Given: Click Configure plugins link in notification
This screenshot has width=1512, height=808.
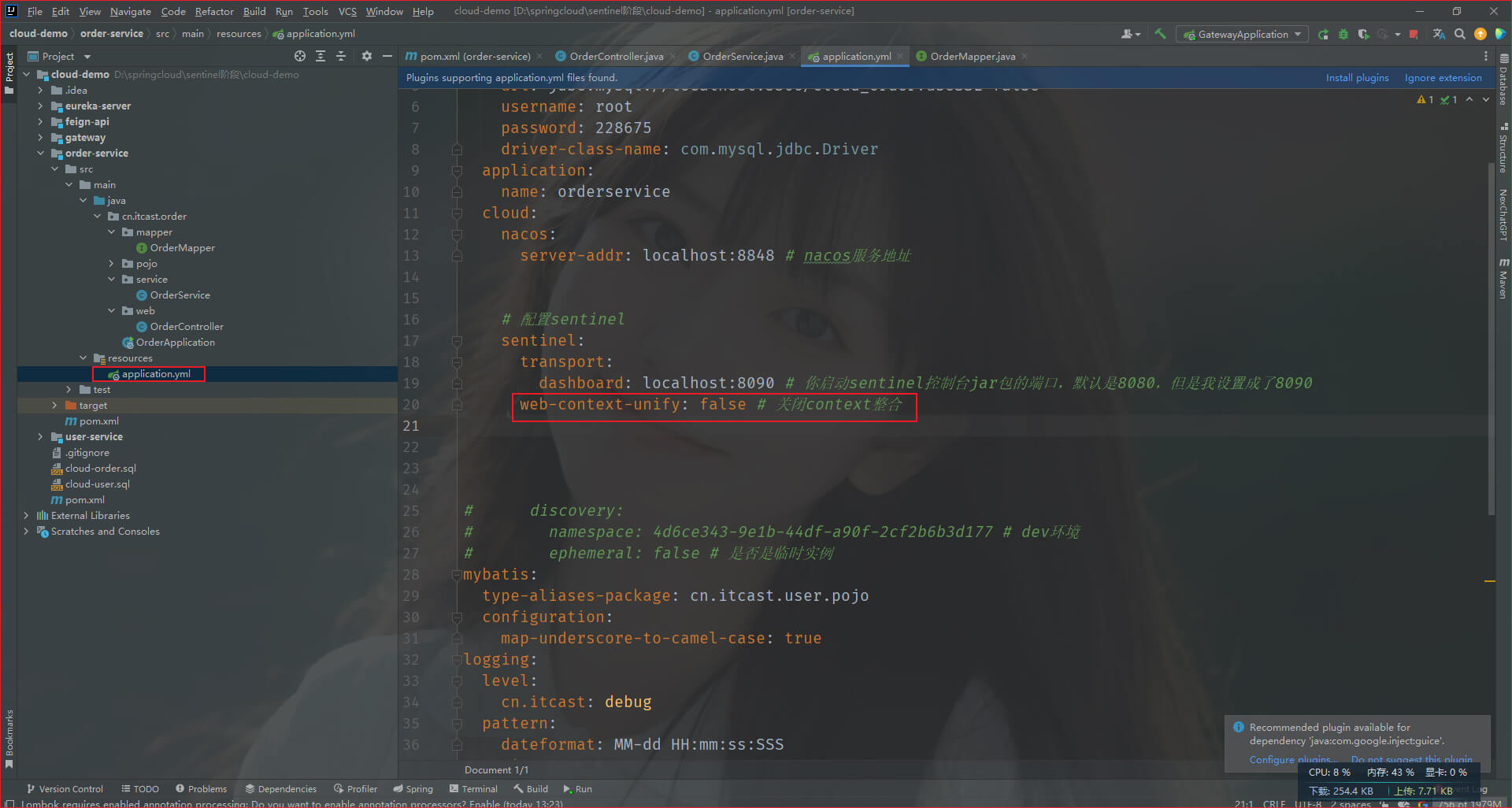Looking at the screenshot, I should click(x=1291, y=759).
